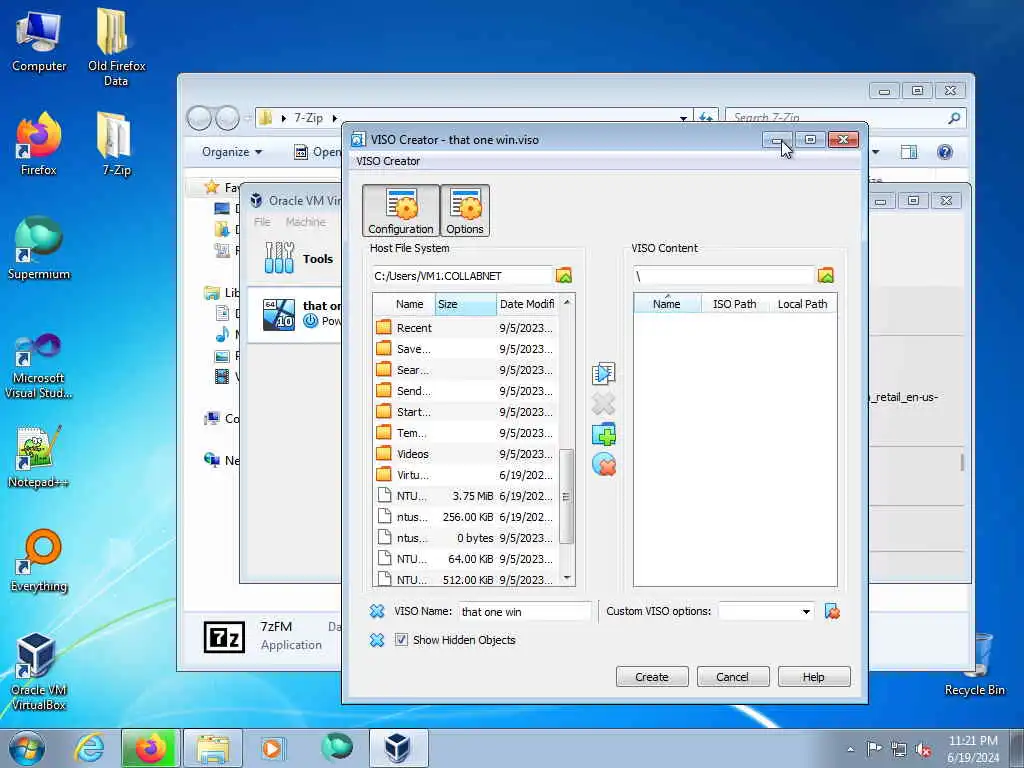Image resolution: width=1024 pixels, height=768 pixels.
Task: Sort VISO content by ISO Path column
Action: click(735, 304)
